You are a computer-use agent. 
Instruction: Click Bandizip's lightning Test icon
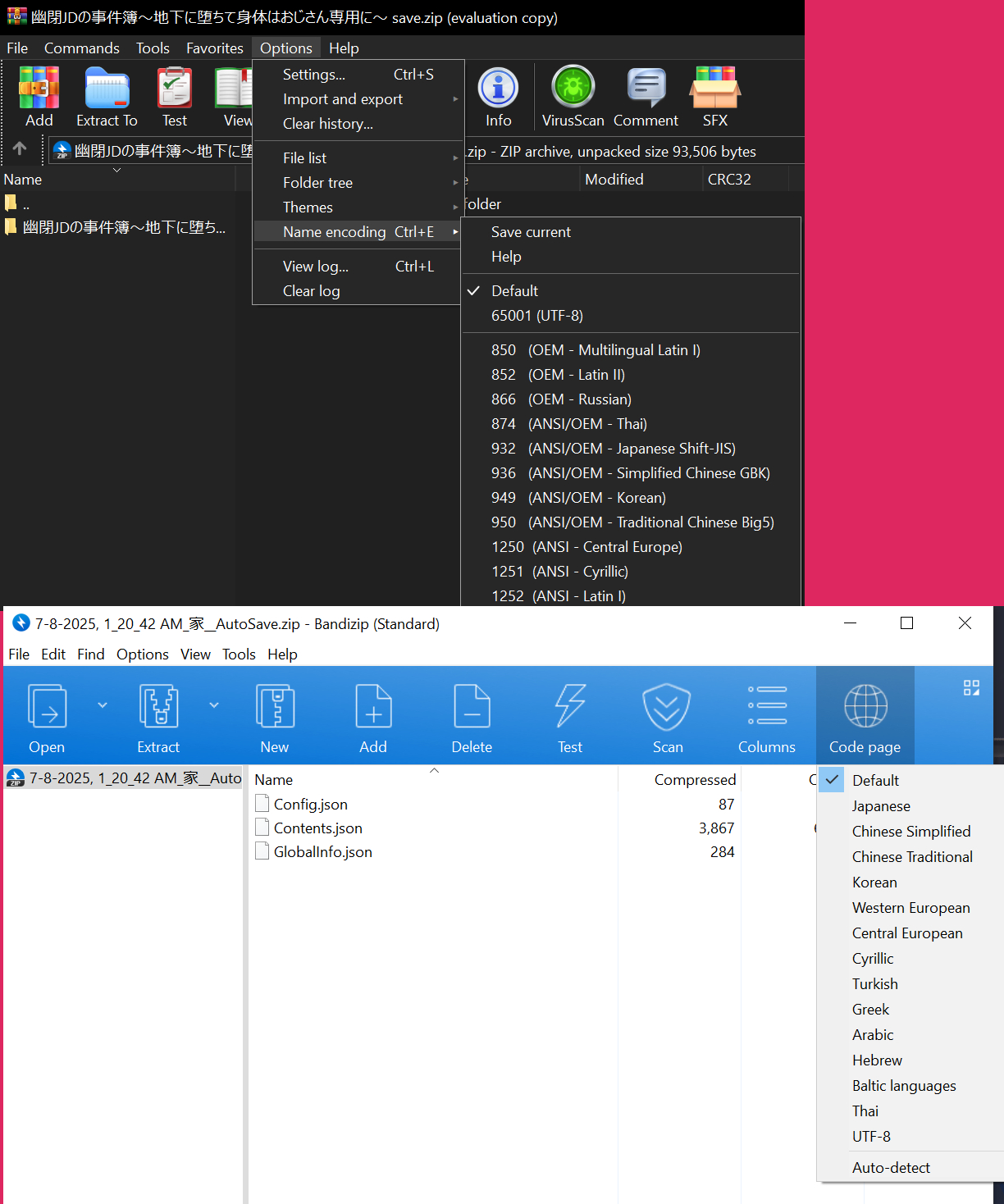570,706
